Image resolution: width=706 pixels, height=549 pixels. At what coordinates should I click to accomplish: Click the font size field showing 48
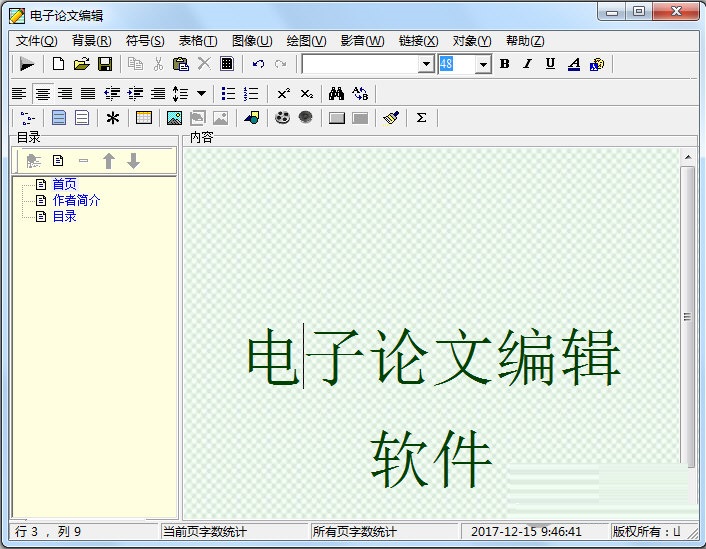[x=457, y=64]
